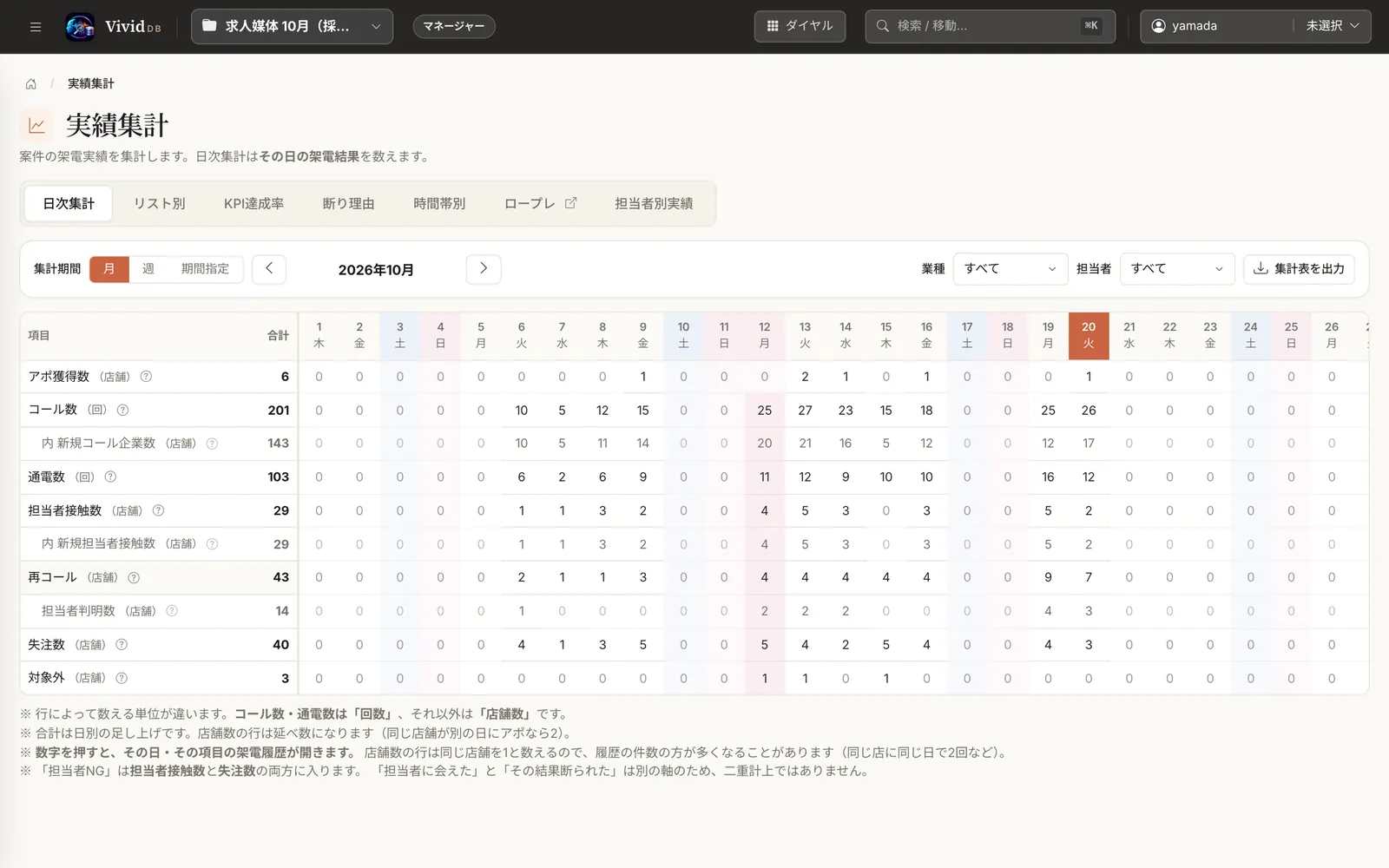This screenshot has height=868, width=1389.
Task: Switch to KPI達成率 tab
Action: pos(253,204)
